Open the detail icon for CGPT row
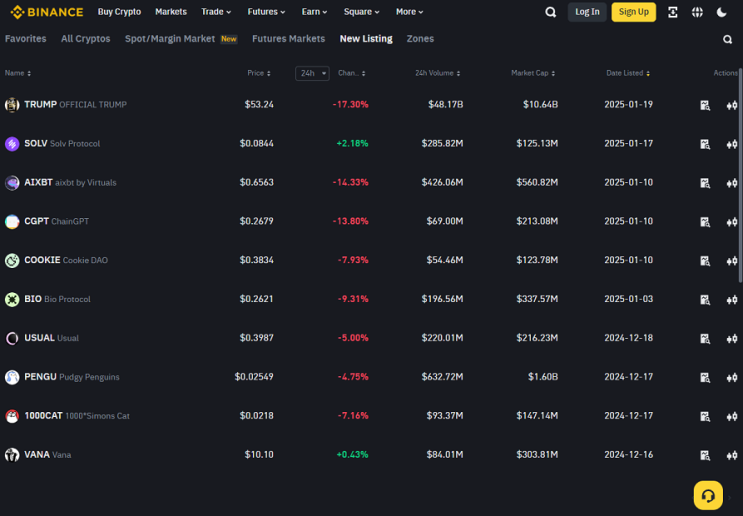 (705, 222)
